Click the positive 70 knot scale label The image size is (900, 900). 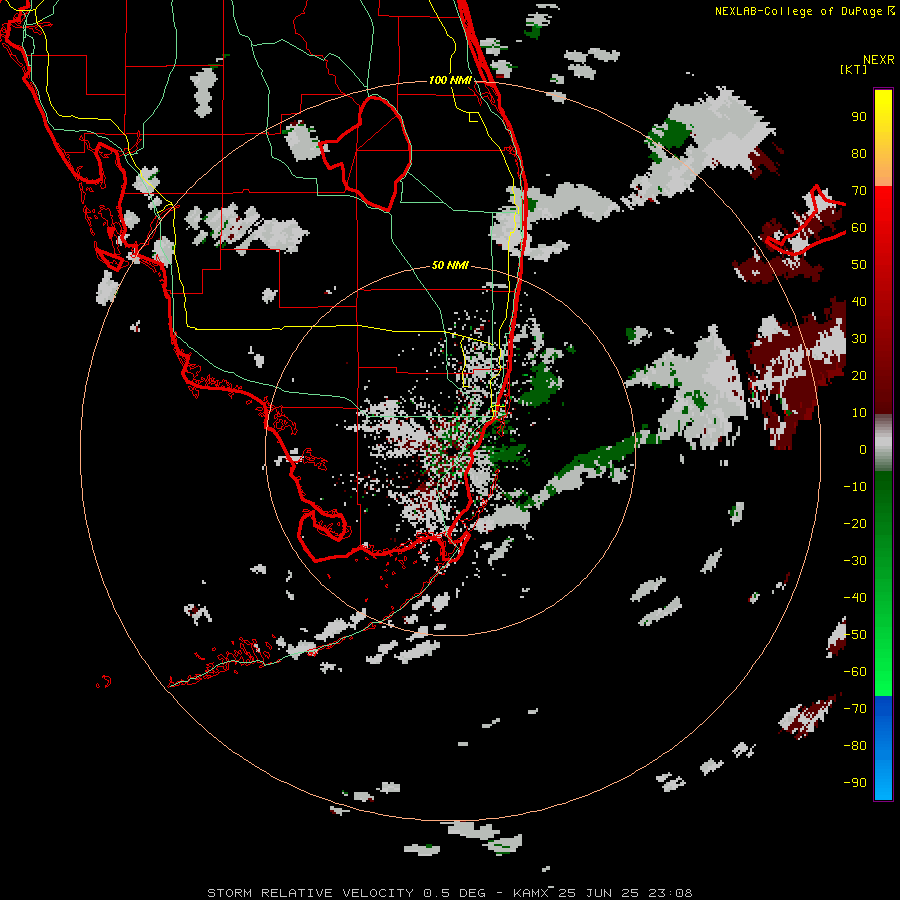pos(859,191)
